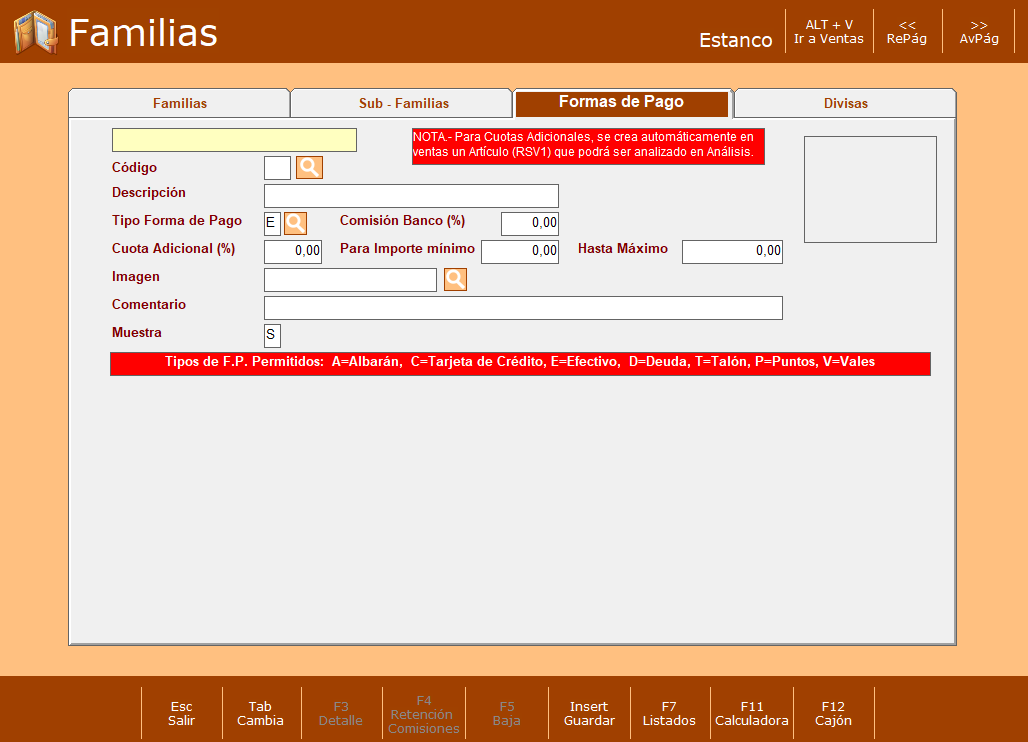Click the F4 Retención Comisiones button
This screenshot has height=742, width=1028.
tap(424, 714)
